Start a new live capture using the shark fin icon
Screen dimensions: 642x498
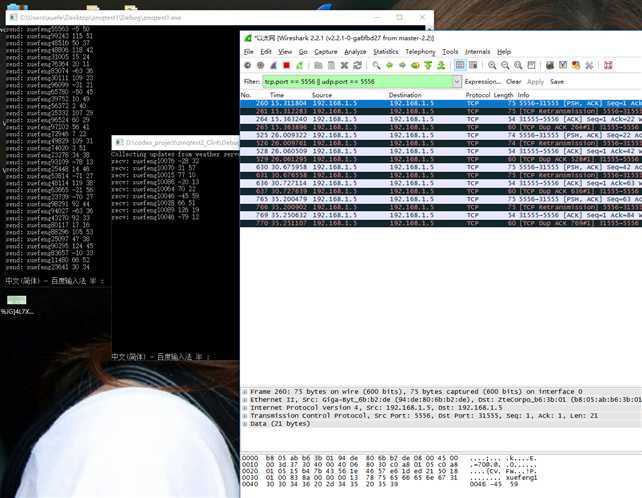[274, 65]
